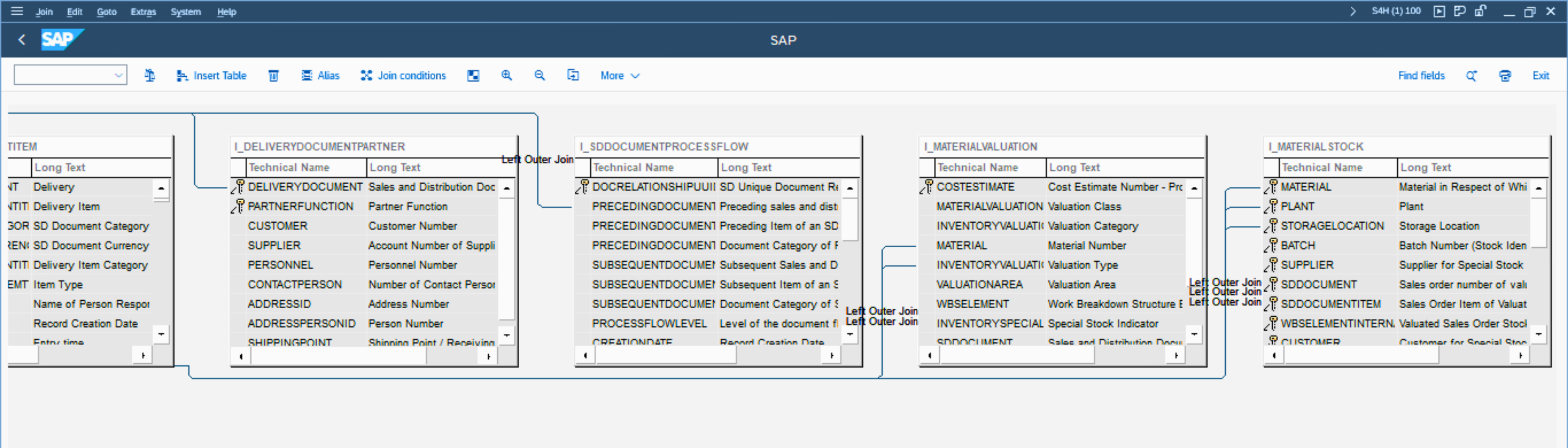The width and height of the screenshot is (1568, 448).
Task: Click the back arrow beside SAP logo
Action: tap(22, 40)
